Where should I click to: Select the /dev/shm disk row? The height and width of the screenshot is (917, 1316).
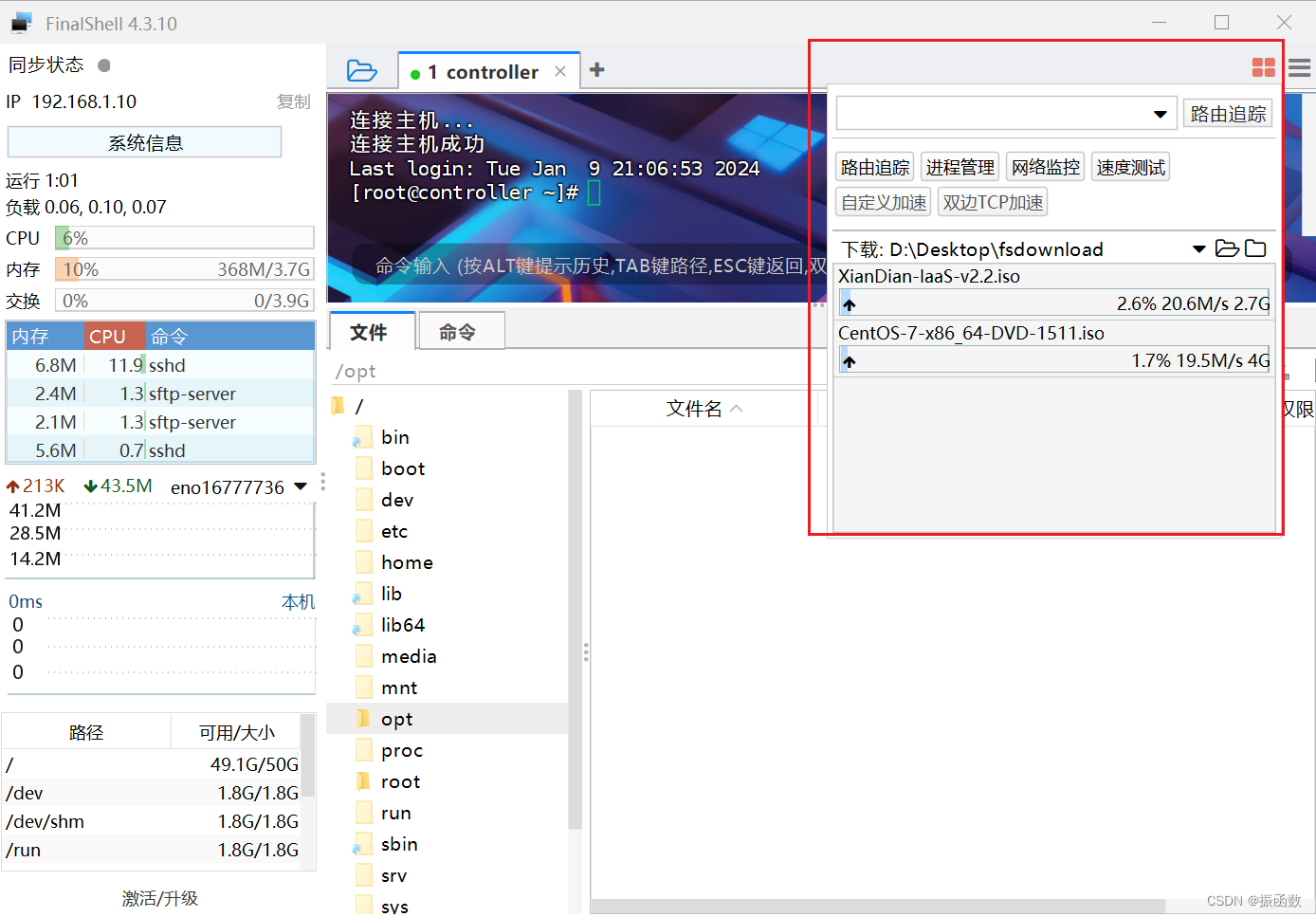click(152, 821)
